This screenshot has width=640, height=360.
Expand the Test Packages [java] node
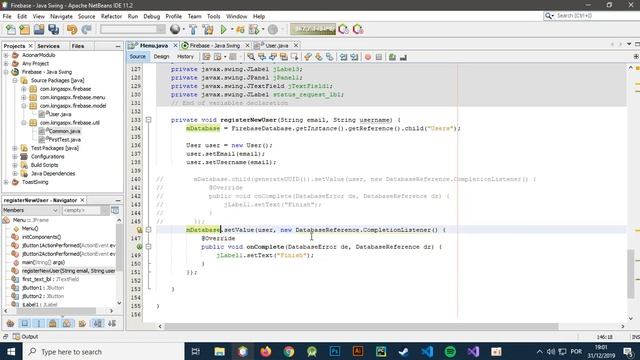pyautogui.click(x=15, y=148)
